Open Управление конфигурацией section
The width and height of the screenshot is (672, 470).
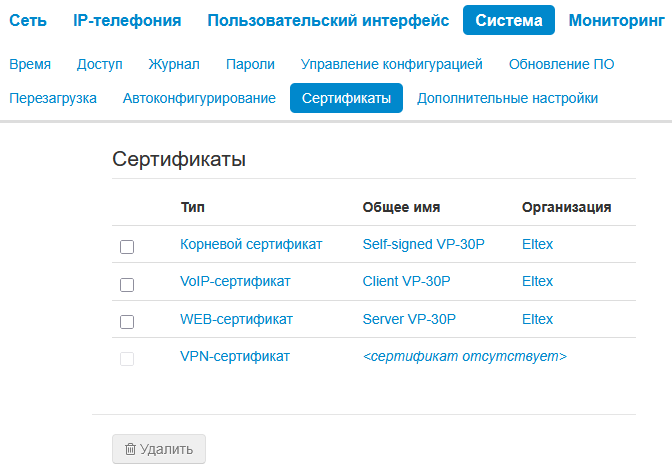[x=392, y=64]
